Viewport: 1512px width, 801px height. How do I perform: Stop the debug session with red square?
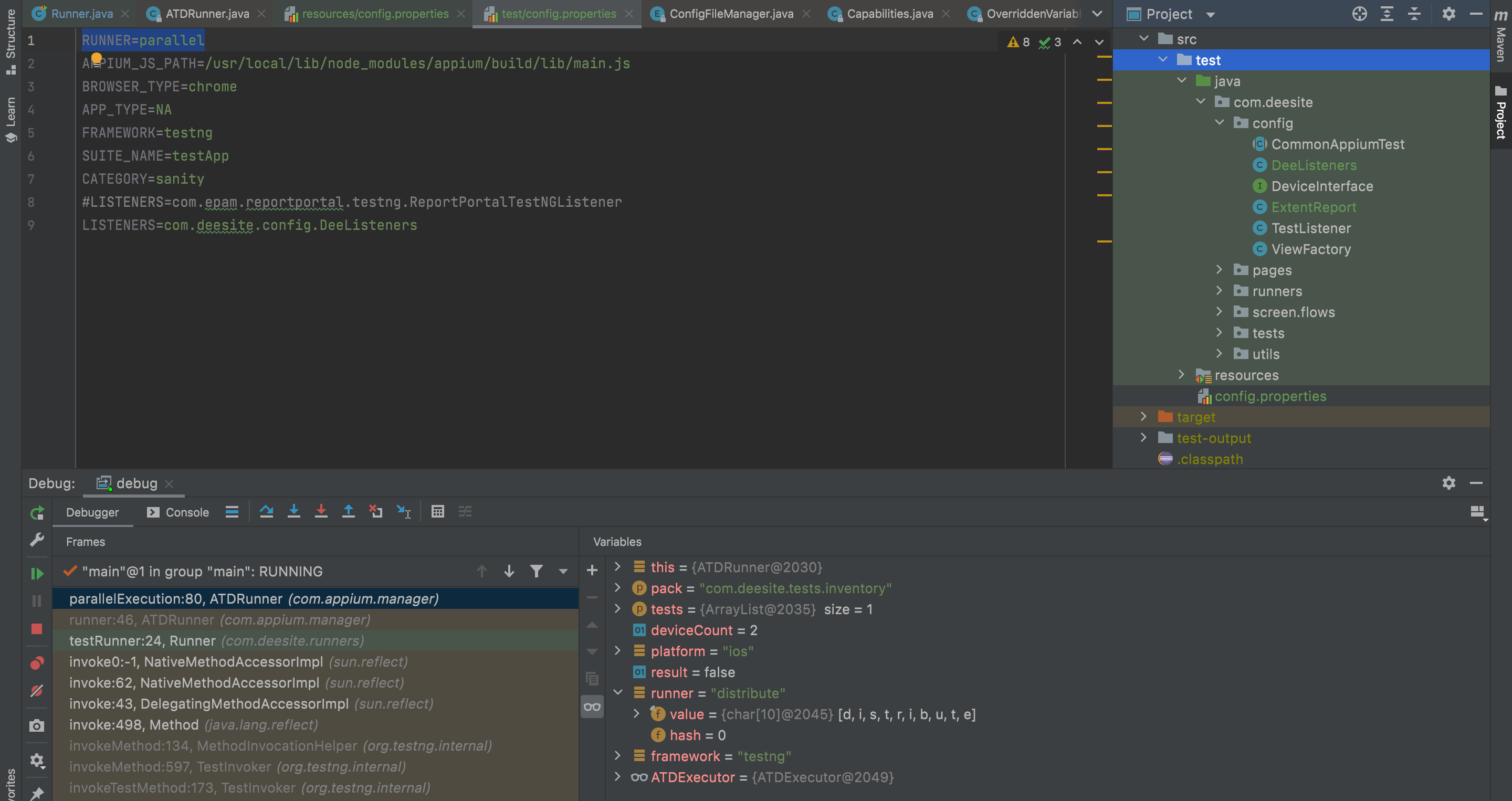click(37, 628)
